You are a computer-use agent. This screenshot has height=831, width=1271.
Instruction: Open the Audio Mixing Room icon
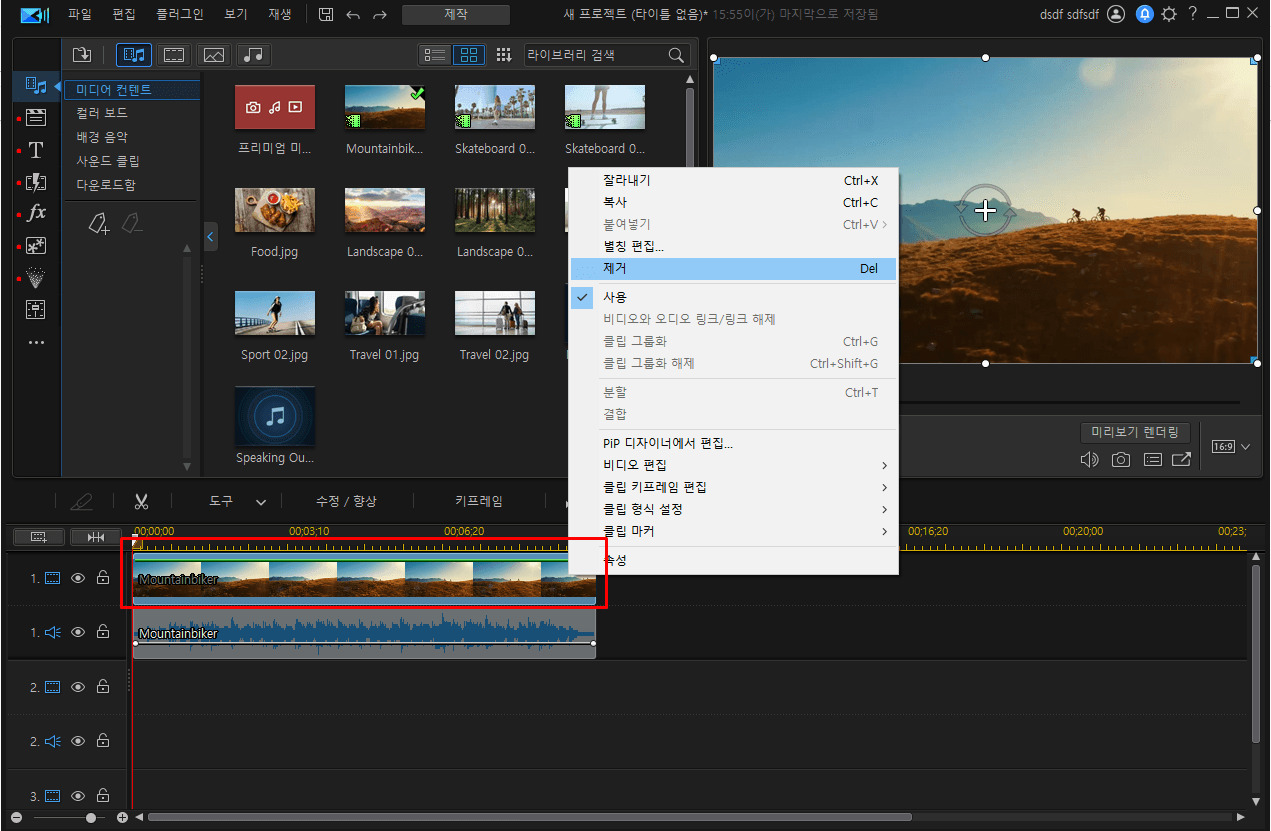click(x=36, y=309)
